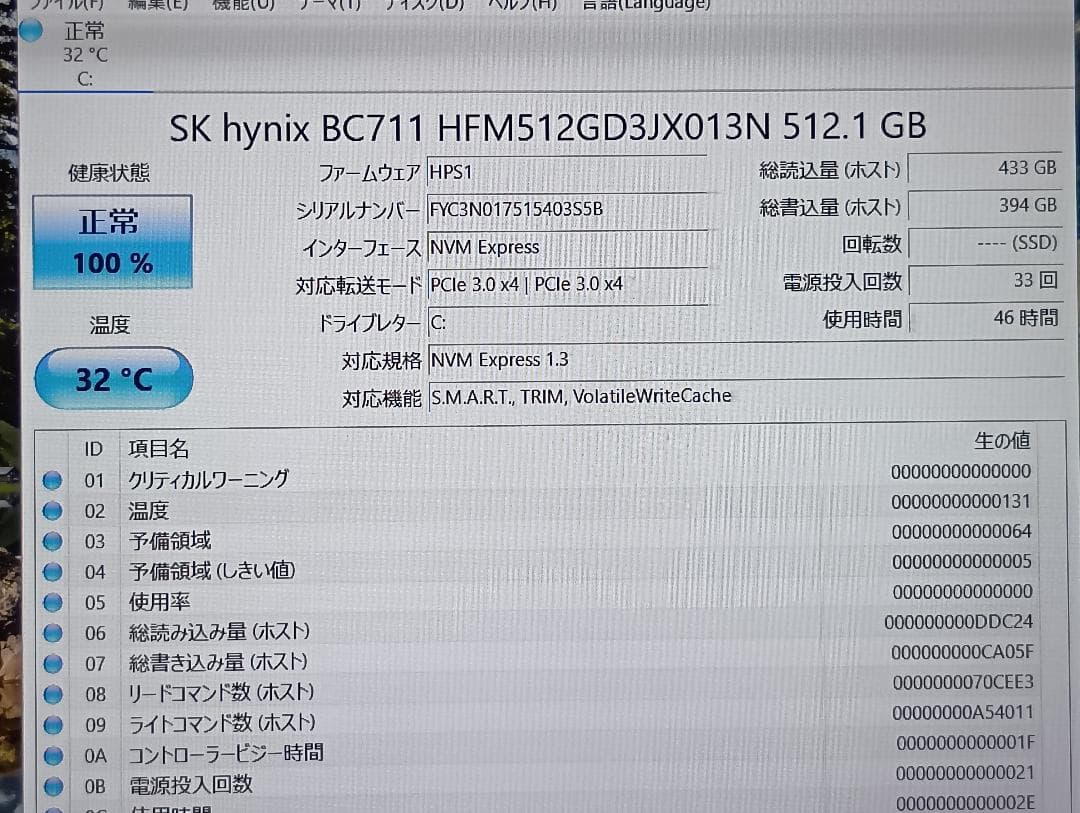Click raw value 0000000000001F
The height and width of the screenshot is (813, 1080).
[x=966, y=743]
